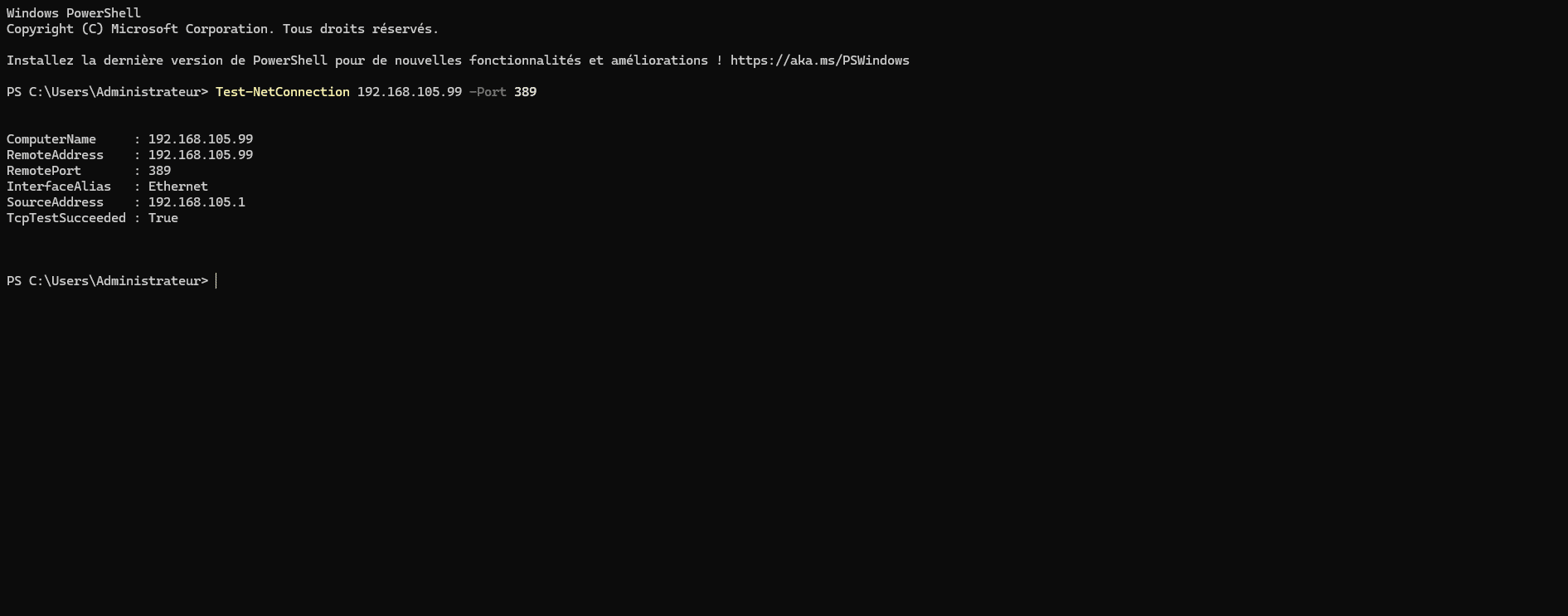Click the TcpTestSucceeded label
Screen dimensions: 1568x616
(66, 218)
